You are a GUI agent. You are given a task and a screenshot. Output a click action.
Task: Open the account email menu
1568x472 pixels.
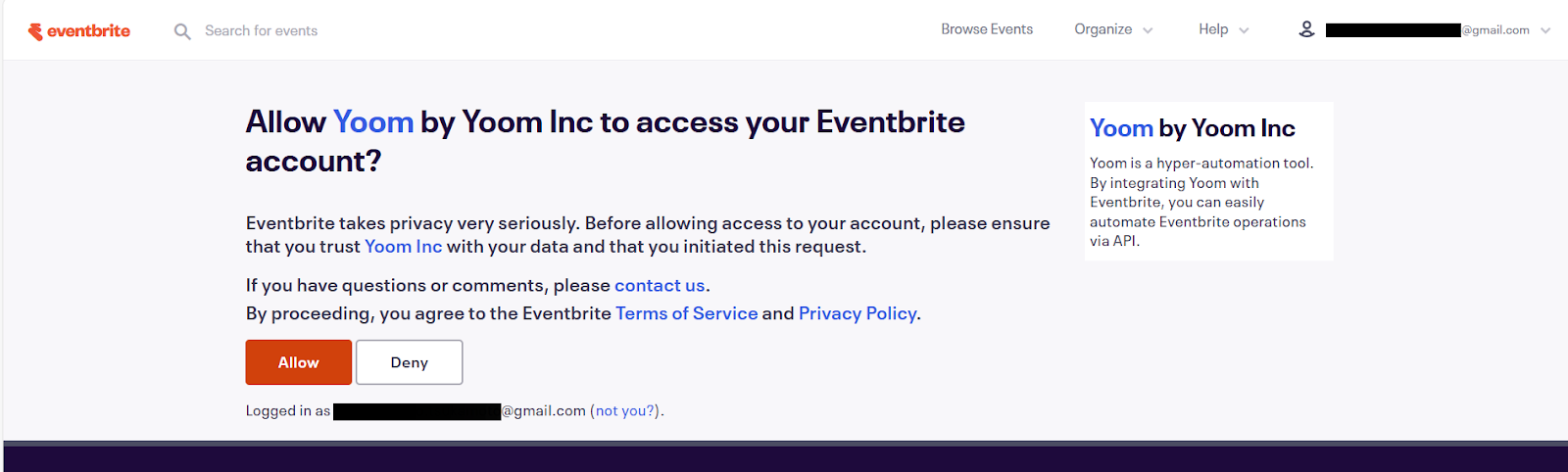[1427, 30]
